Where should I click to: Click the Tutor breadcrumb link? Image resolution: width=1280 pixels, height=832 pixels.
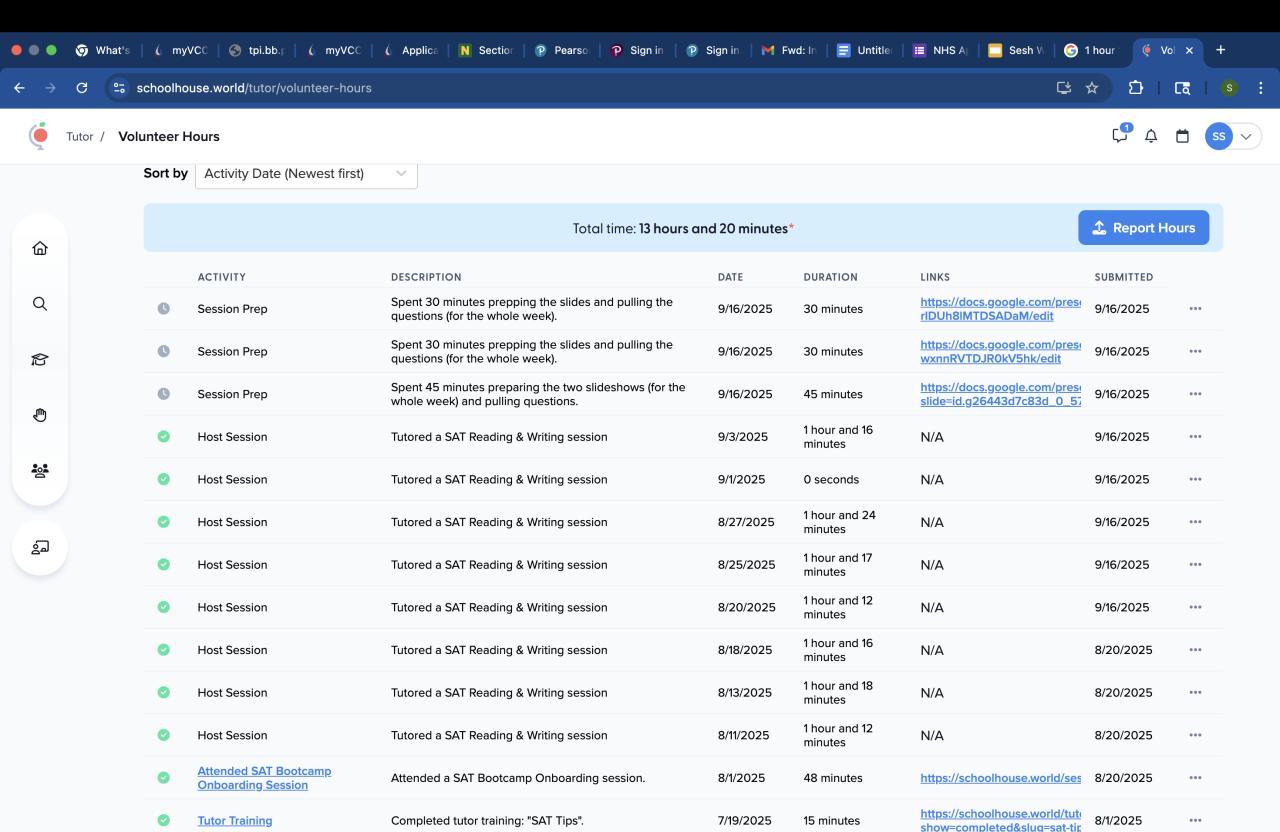click(x=80, y=137)
